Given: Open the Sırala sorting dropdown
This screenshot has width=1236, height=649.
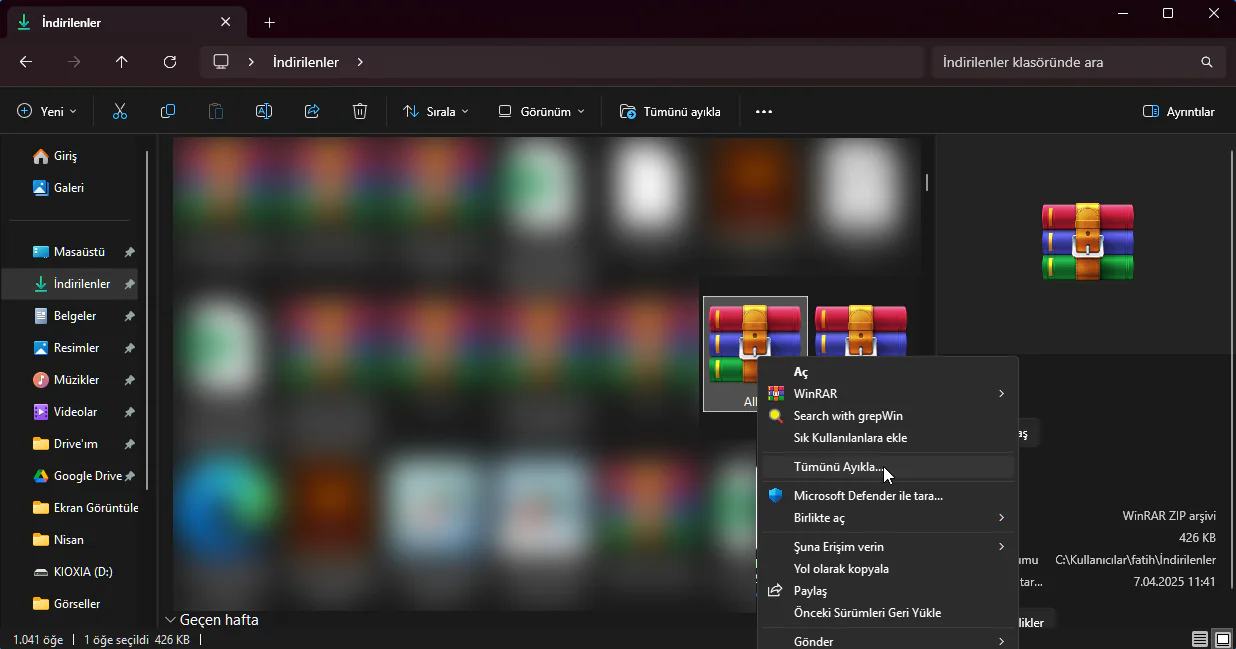Looking at the screenshot, I should [435, 111].
